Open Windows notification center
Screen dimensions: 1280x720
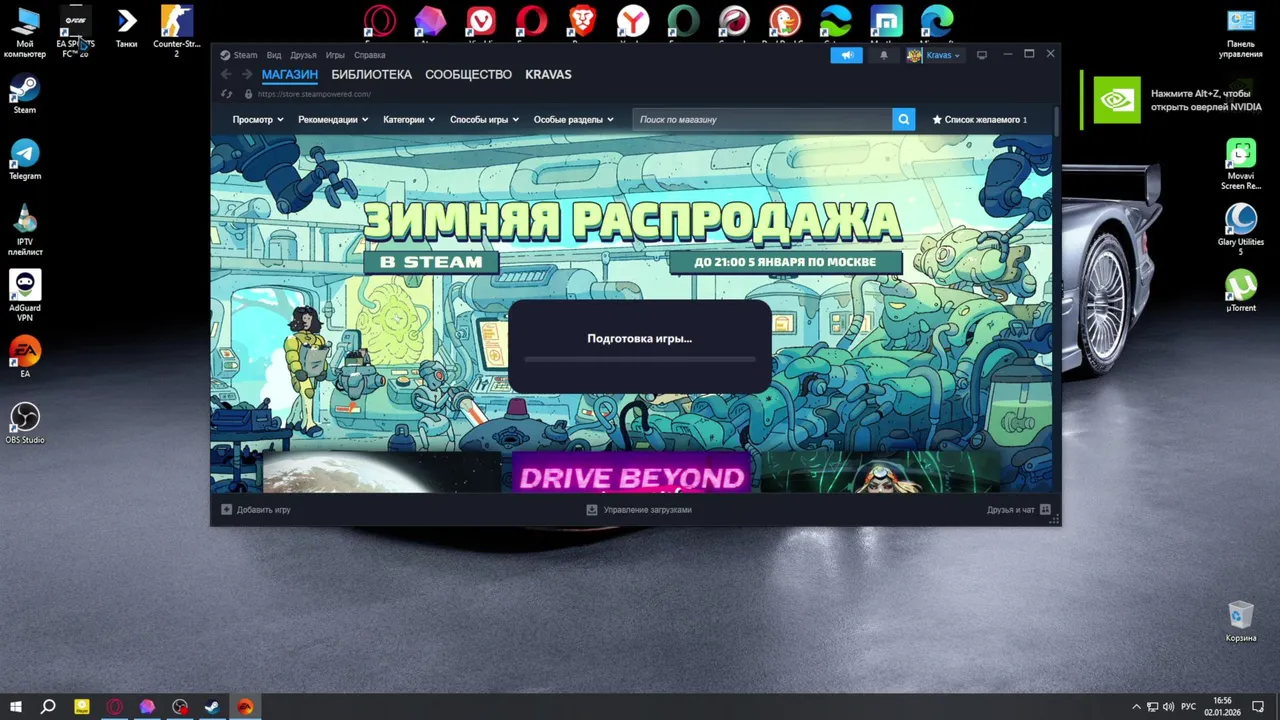(1258, 707)
